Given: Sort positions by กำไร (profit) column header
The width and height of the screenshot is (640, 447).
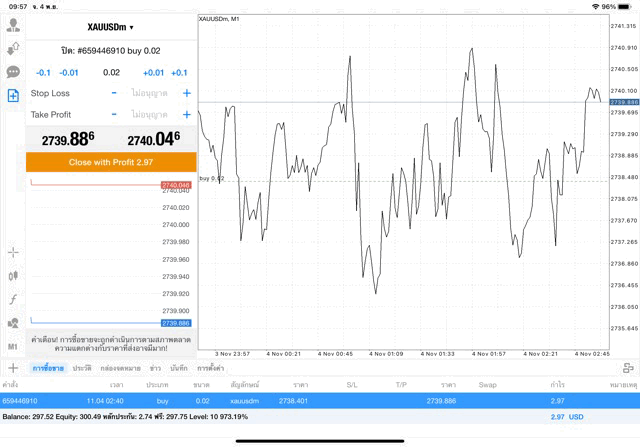Looking at the screenshot, I should pos(557,384).
